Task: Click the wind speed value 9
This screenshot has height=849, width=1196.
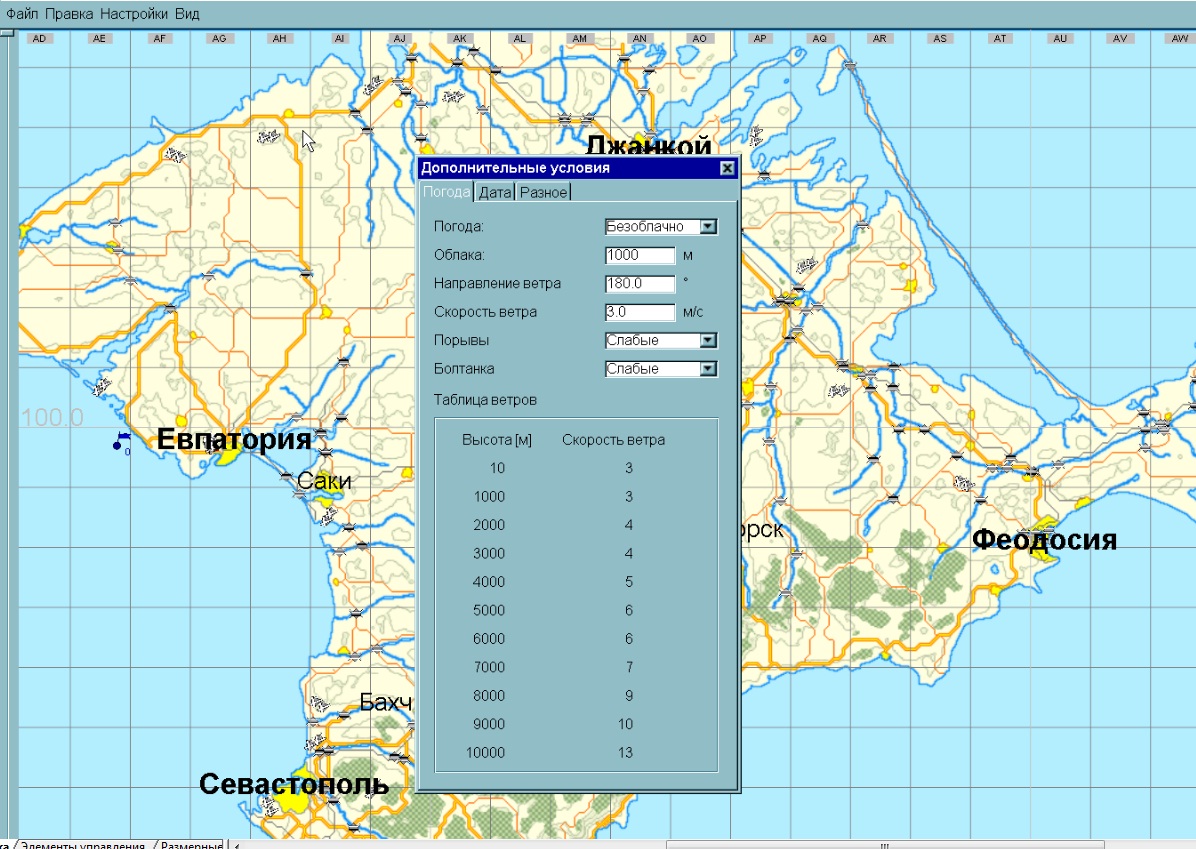Action: click(629, 696)
